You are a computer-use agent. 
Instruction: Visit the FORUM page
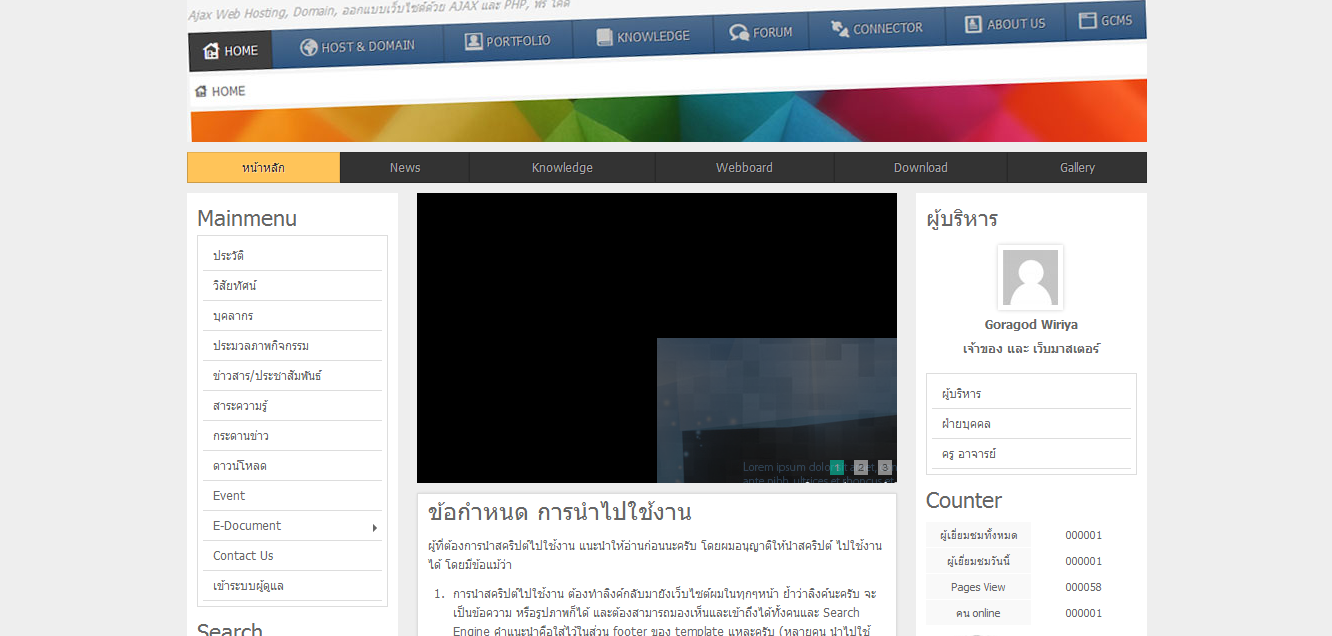[761, 33]
